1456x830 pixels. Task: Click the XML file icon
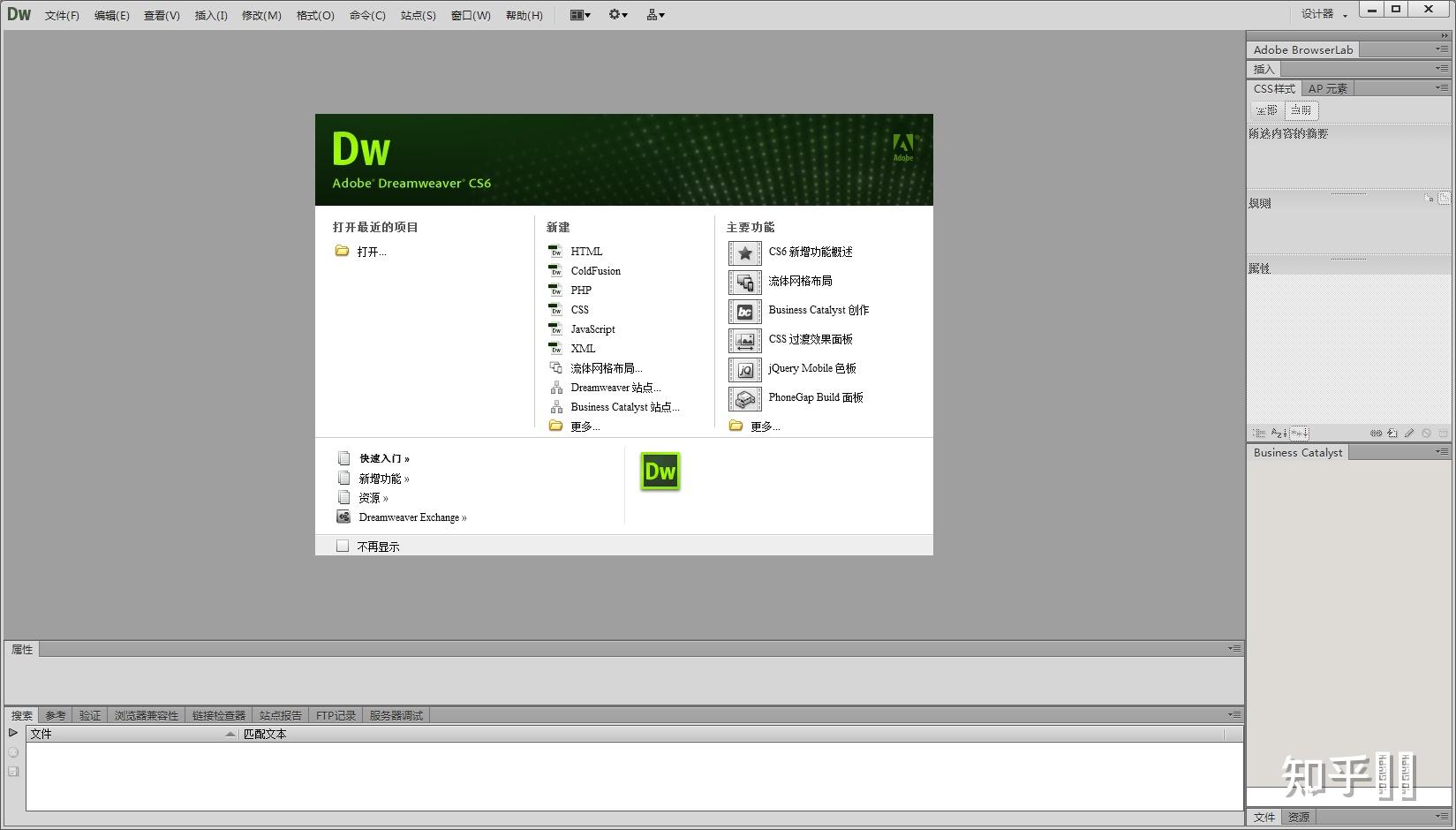point(555,349)
